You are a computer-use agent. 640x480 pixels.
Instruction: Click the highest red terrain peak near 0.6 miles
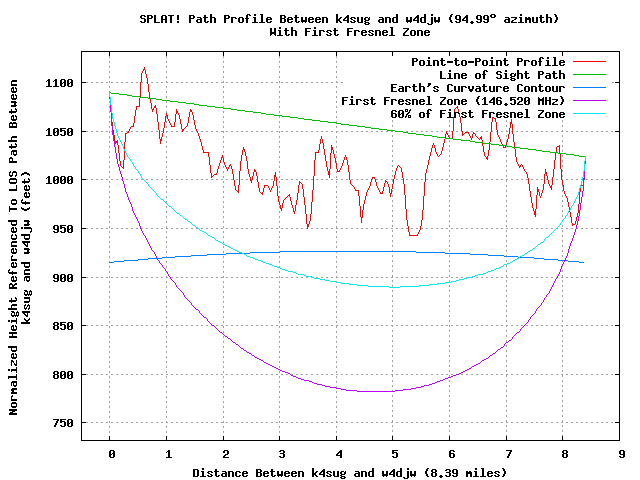point(144,68)
